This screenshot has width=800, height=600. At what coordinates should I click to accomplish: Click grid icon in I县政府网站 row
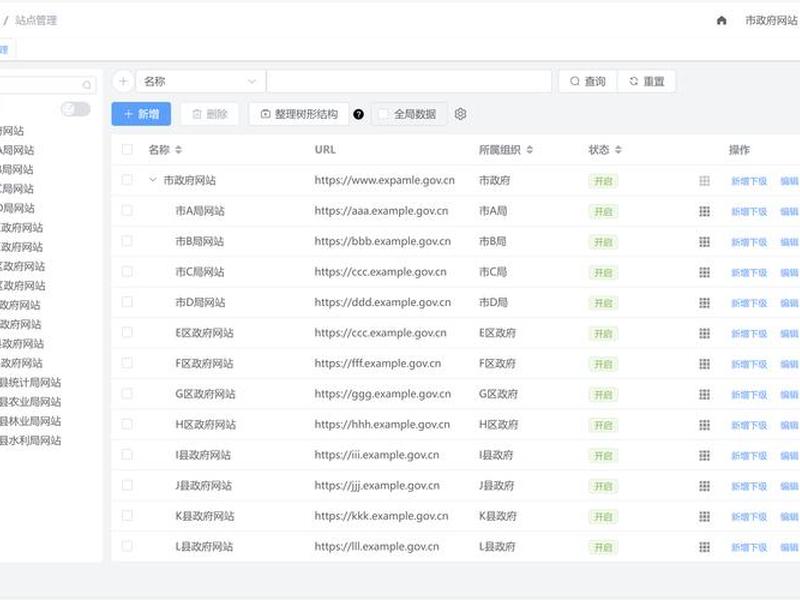pos(705,456)
